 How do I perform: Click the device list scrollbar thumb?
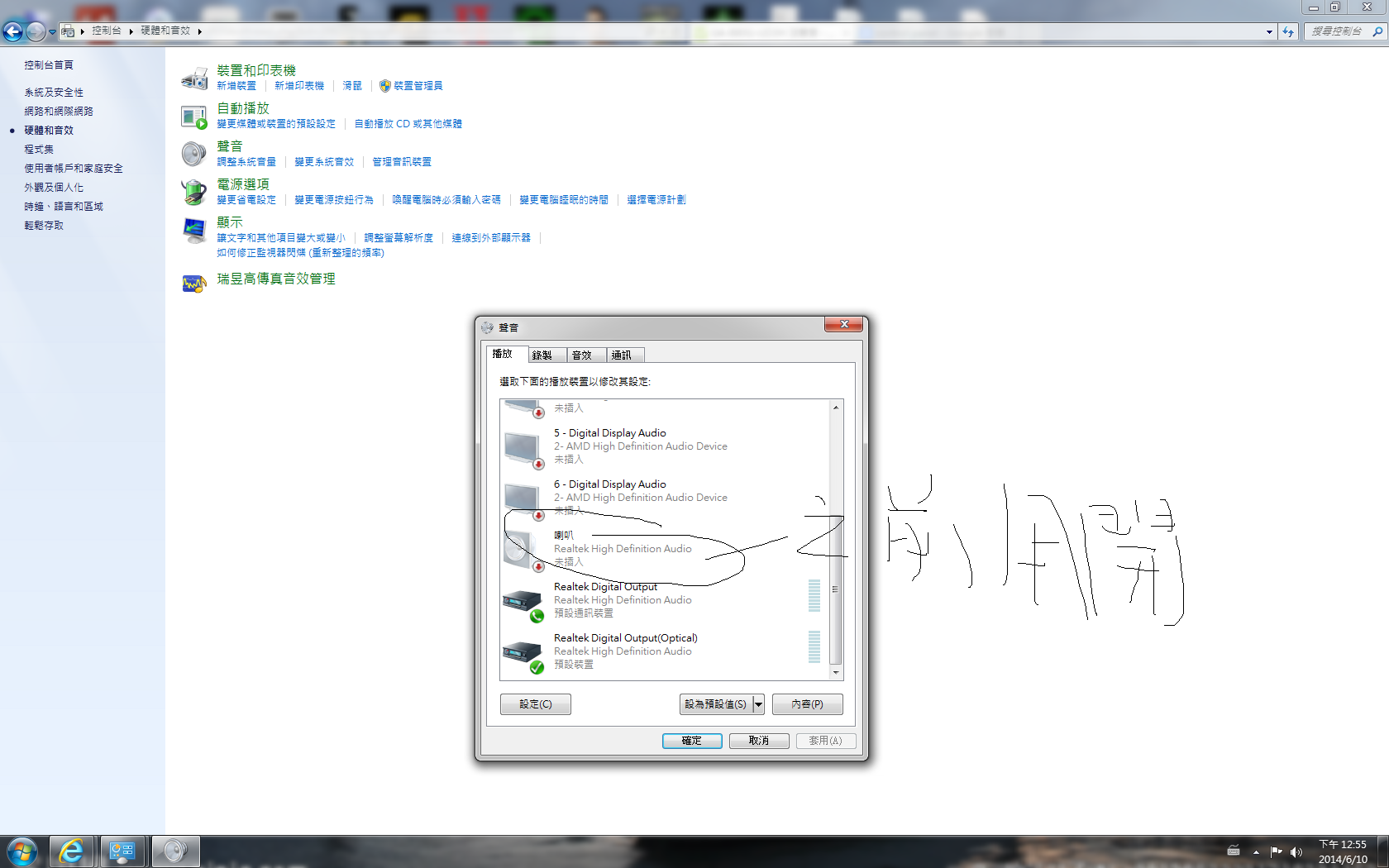[835, 590]
